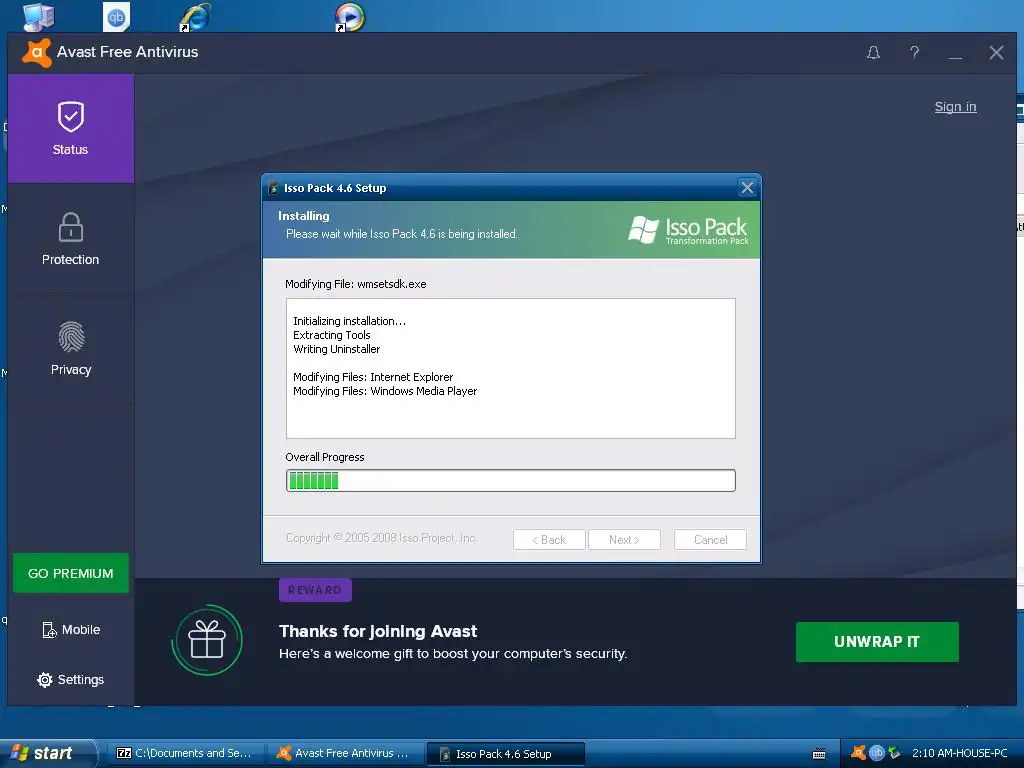Open Avast notifications bell
The width and height of the screenshot is (1024, 768).
point(873,52)
